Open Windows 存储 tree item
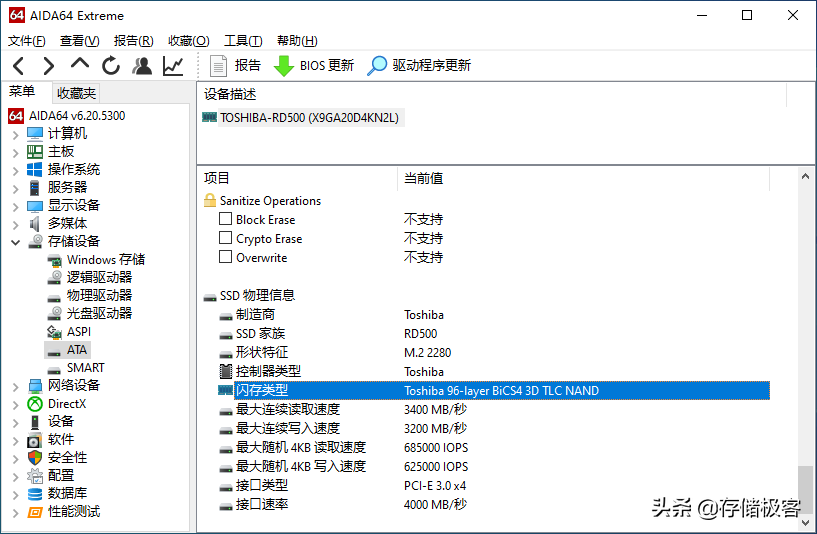 [x=96, y=259]
